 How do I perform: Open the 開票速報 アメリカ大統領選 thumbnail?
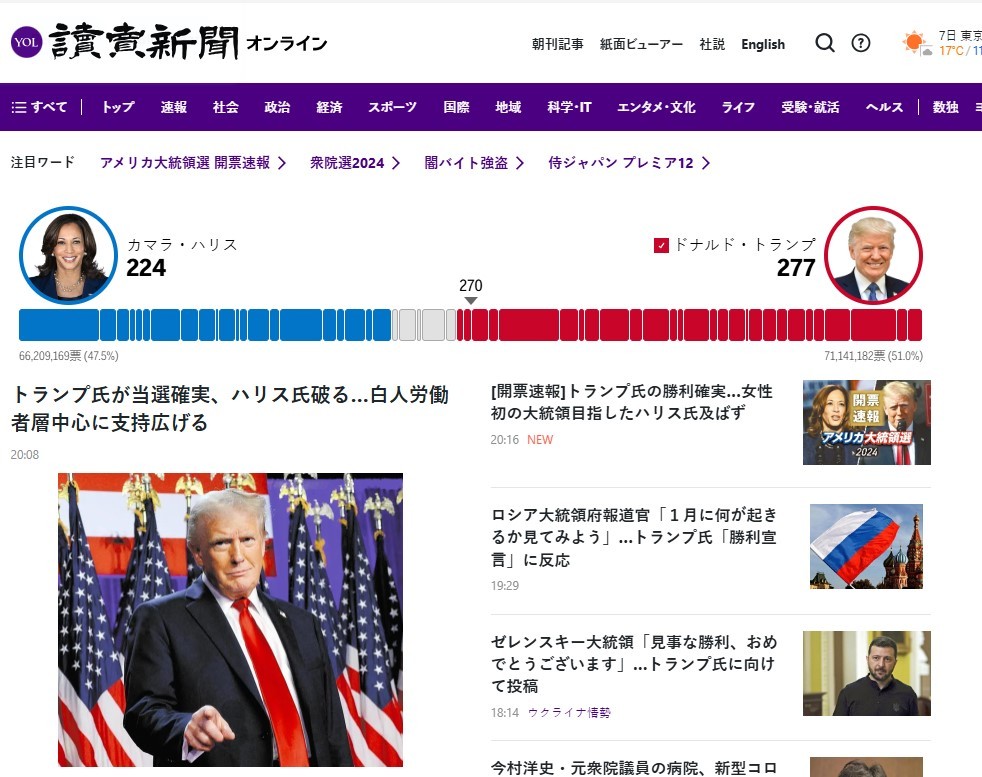click(x=867, y=423)
